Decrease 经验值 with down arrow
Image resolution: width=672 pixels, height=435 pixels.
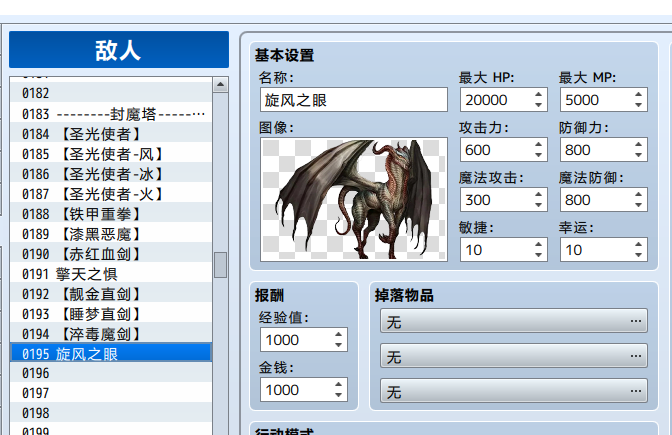coord(339,345)
